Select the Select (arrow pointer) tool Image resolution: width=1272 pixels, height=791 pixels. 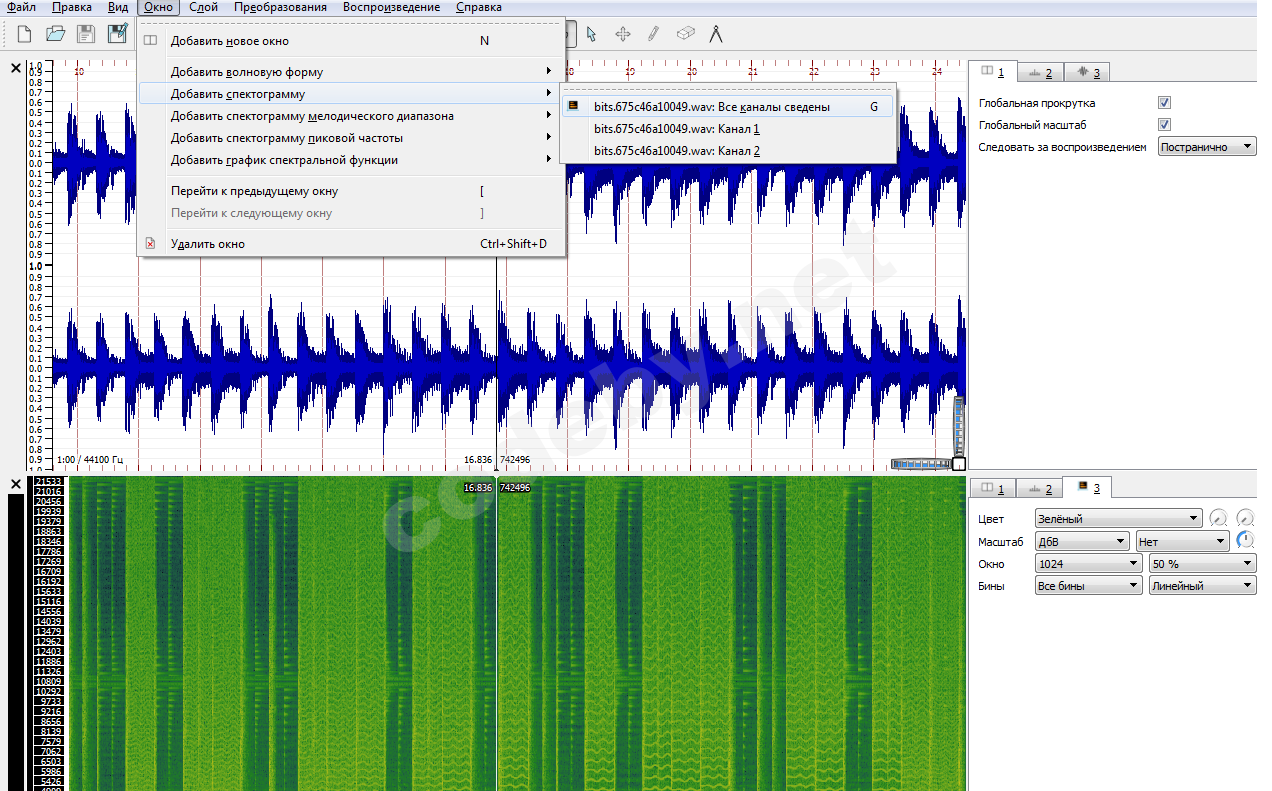coord(591,34)
